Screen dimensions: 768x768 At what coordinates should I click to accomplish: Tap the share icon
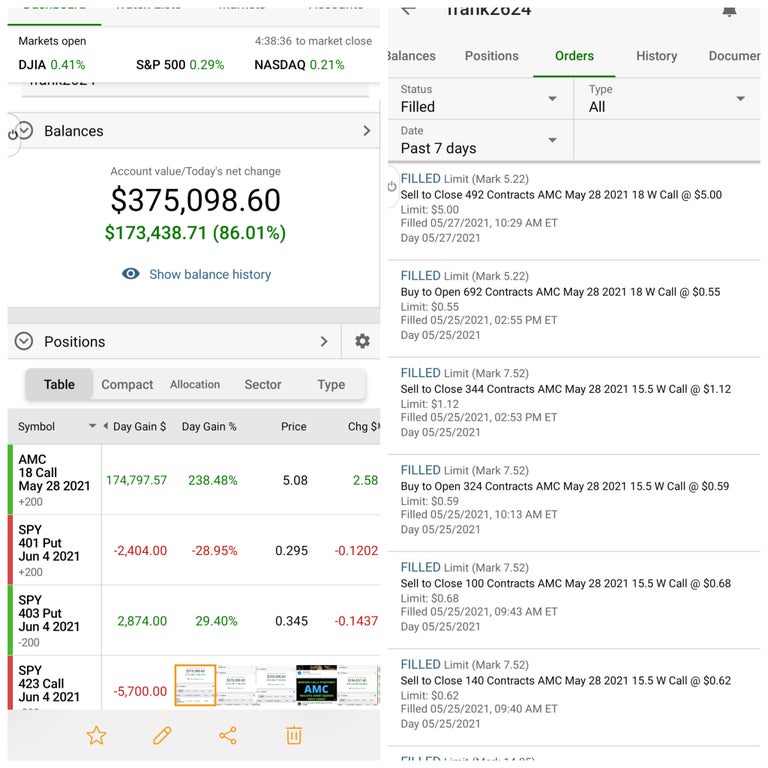click(228, 736)
